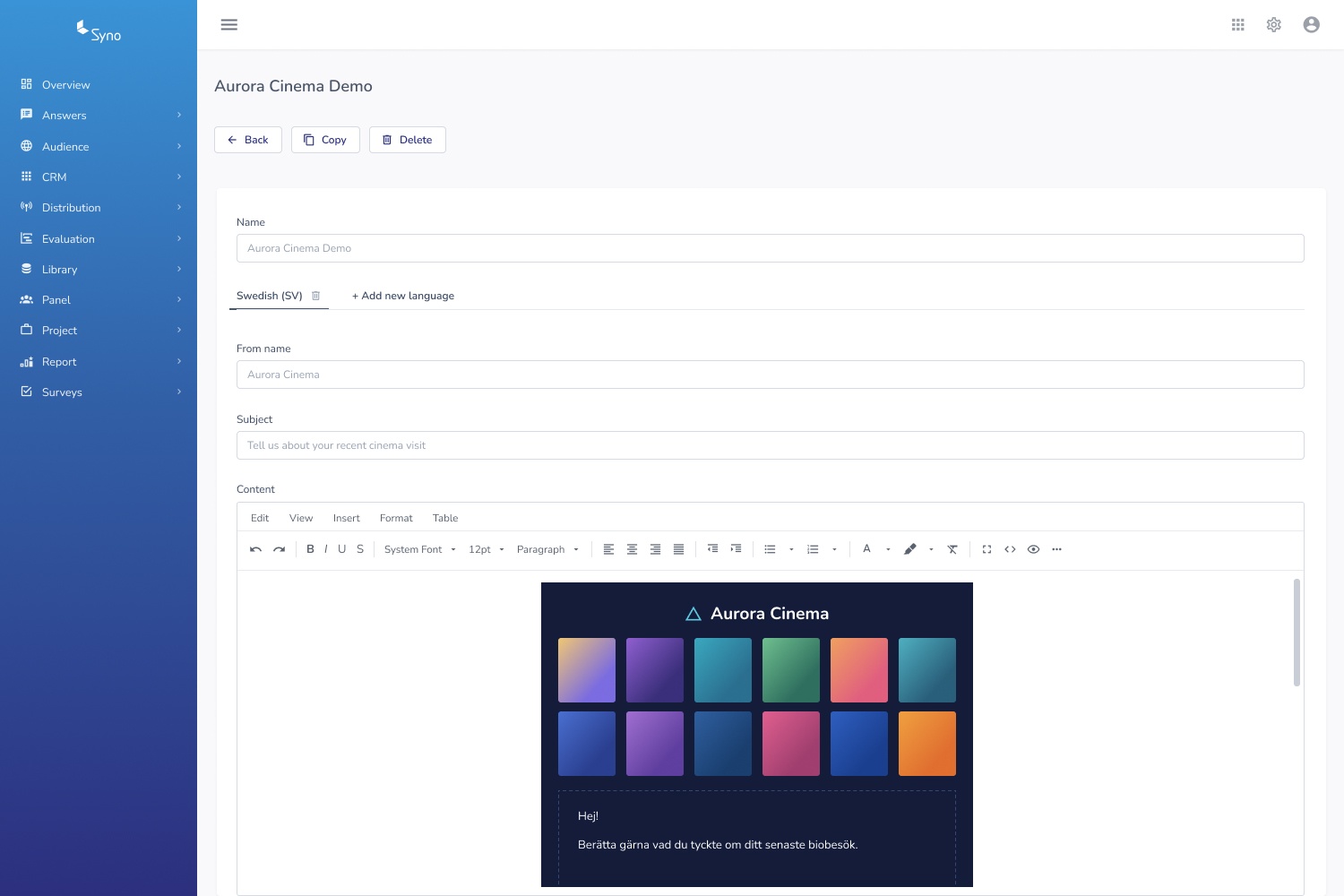Undo the last editor change
The width and height of the screenshot is (1344, 896).
(255, 549)
